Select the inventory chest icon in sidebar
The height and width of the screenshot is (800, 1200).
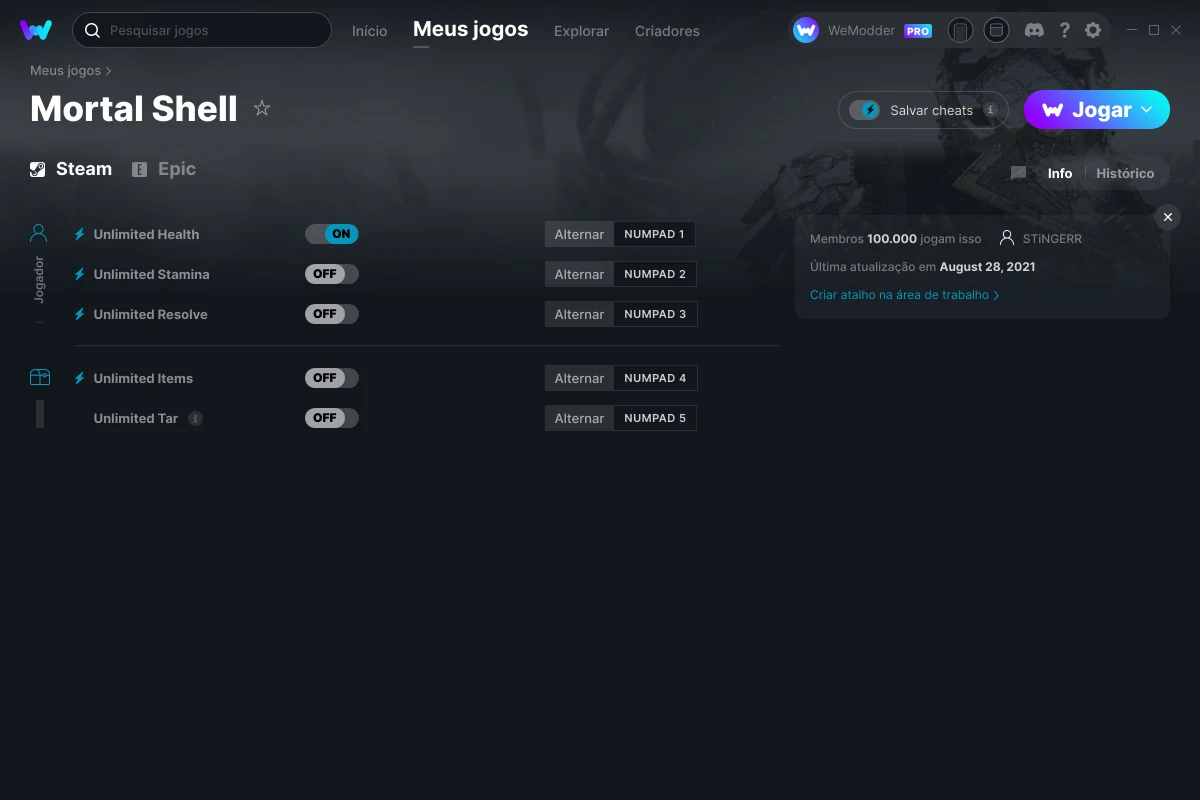(39, 377)
